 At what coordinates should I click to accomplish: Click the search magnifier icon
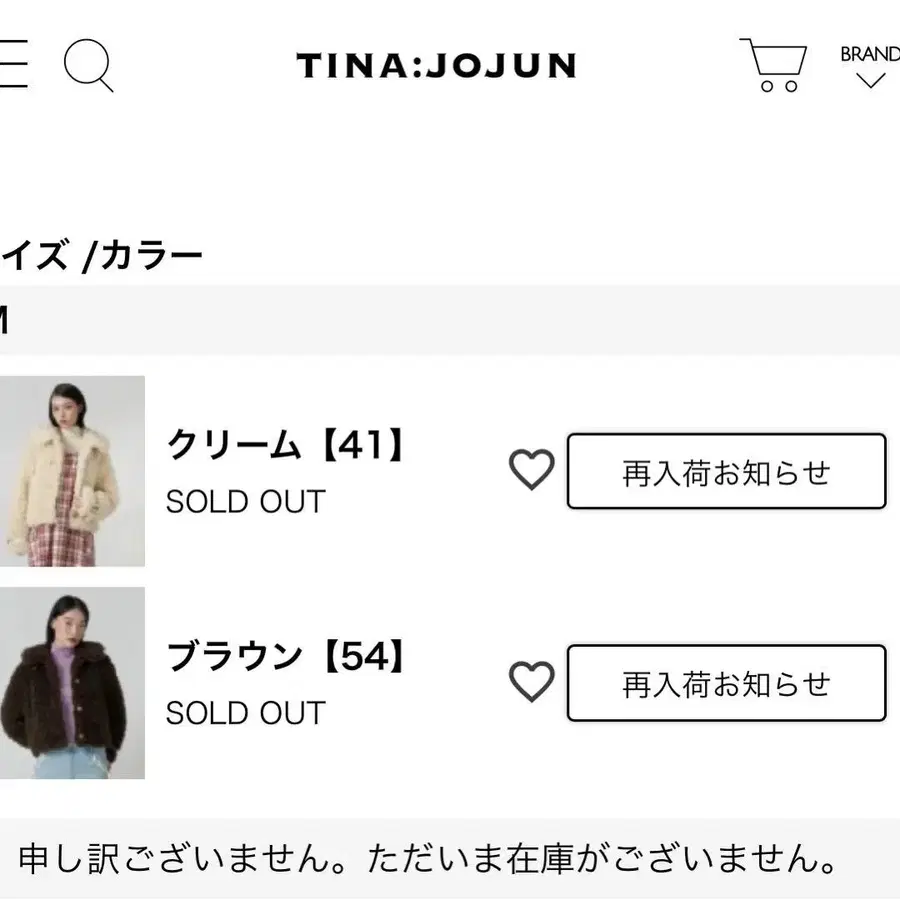pos(88,66)
